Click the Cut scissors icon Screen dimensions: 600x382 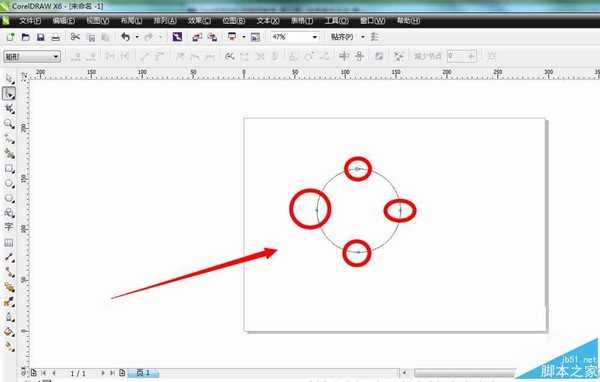point(75,37)
